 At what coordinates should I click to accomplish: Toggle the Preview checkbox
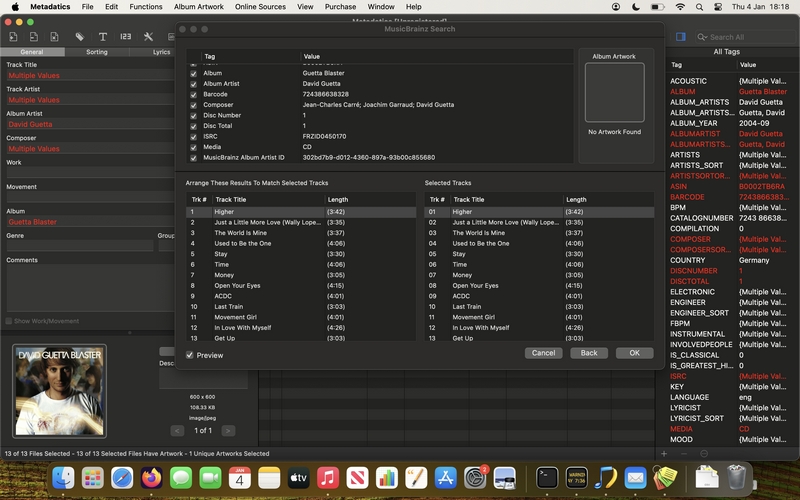190,355
